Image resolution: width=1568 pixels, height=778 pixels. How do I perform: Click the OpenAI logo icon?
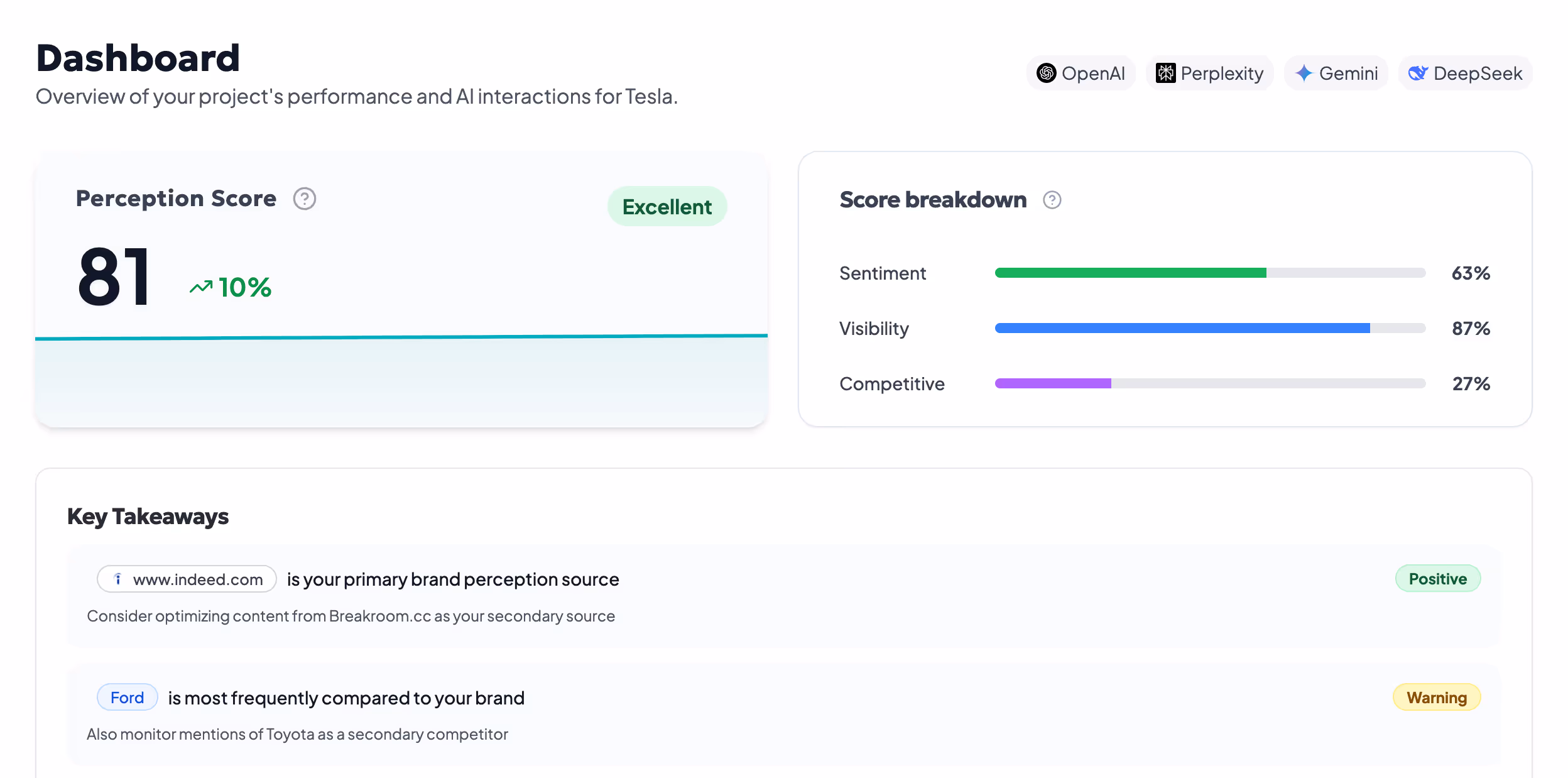tap(1046, 74)
